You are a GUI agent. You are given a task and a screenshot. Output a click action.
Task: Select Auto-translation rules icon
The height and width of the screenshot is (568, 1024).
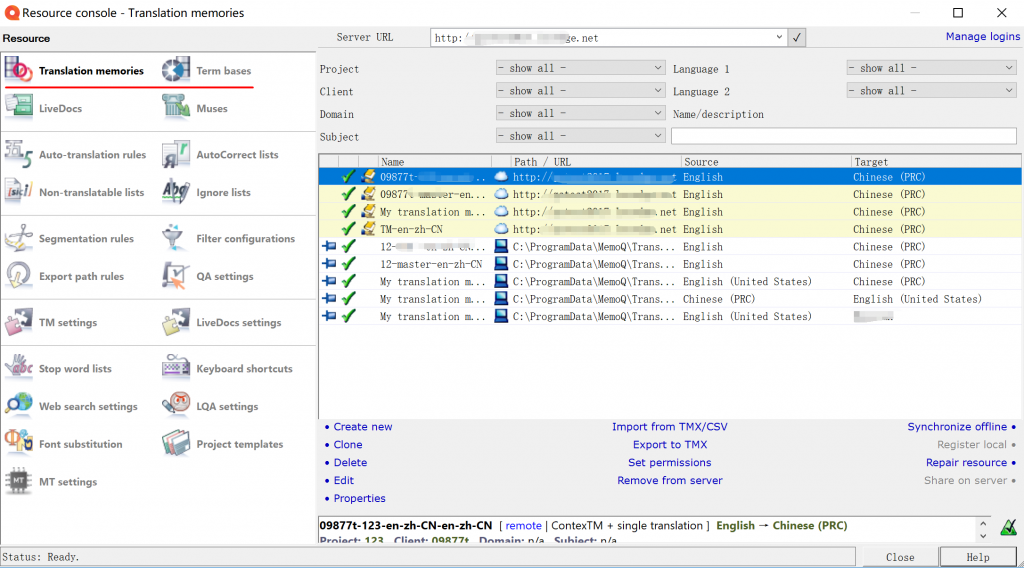coord(19,154)
